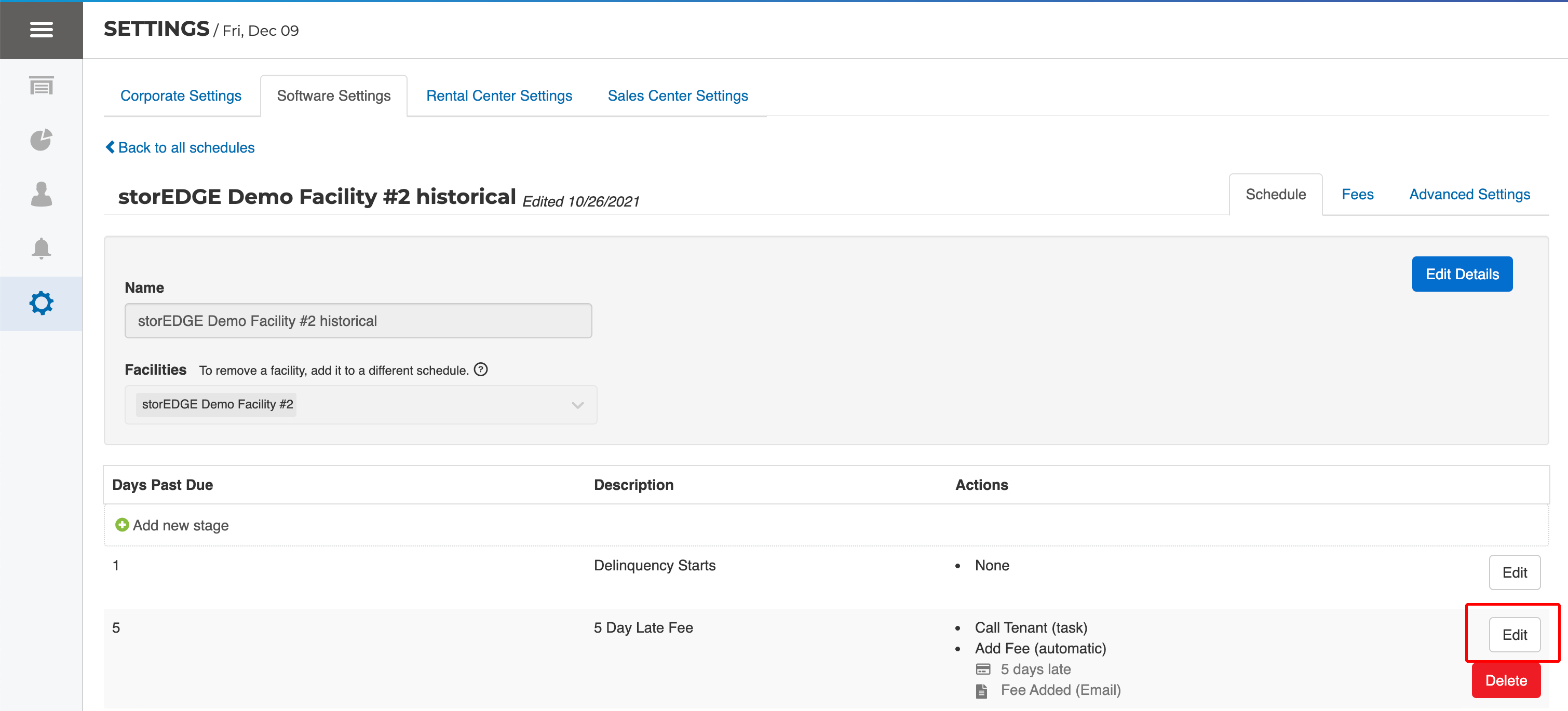Open the notifications bell icon

42,248
